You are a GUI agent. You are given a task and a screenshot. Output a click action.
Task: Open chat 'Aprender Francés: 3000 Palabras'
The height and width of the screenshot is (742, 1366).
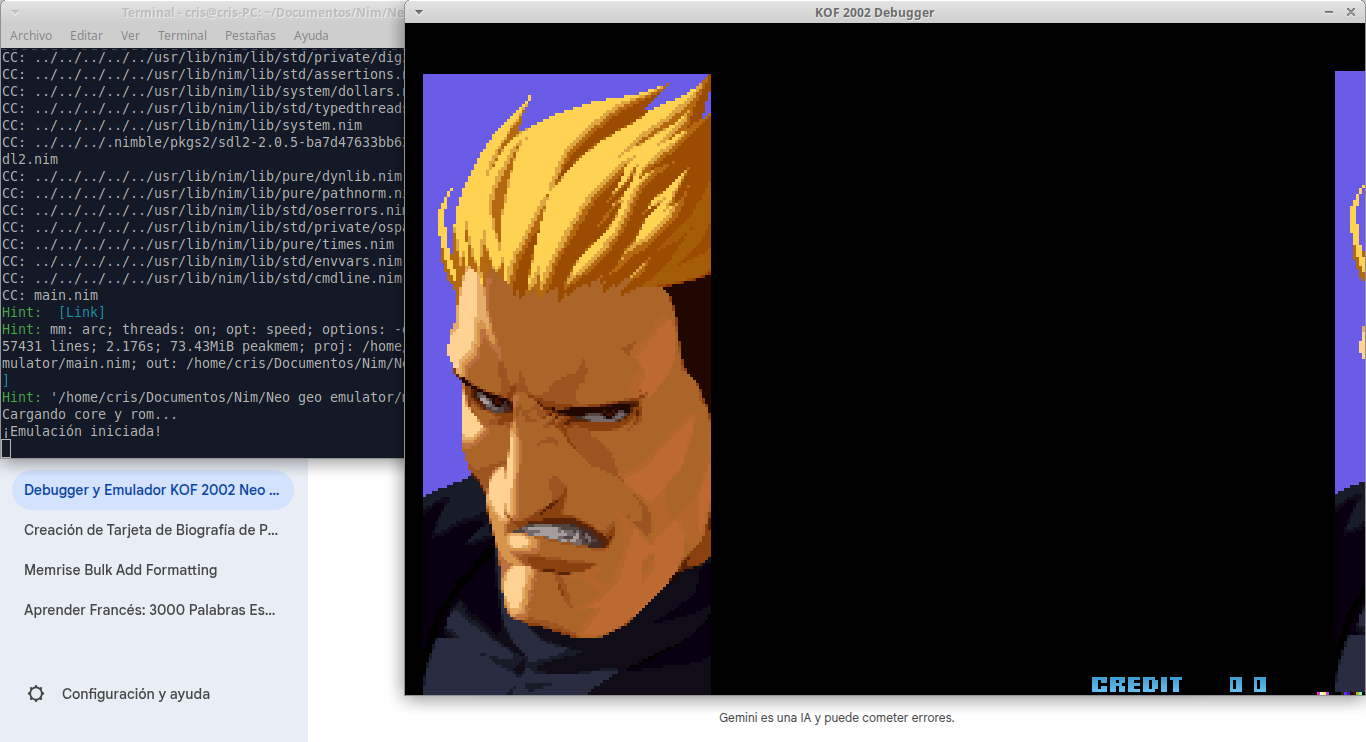click(152, 610)
